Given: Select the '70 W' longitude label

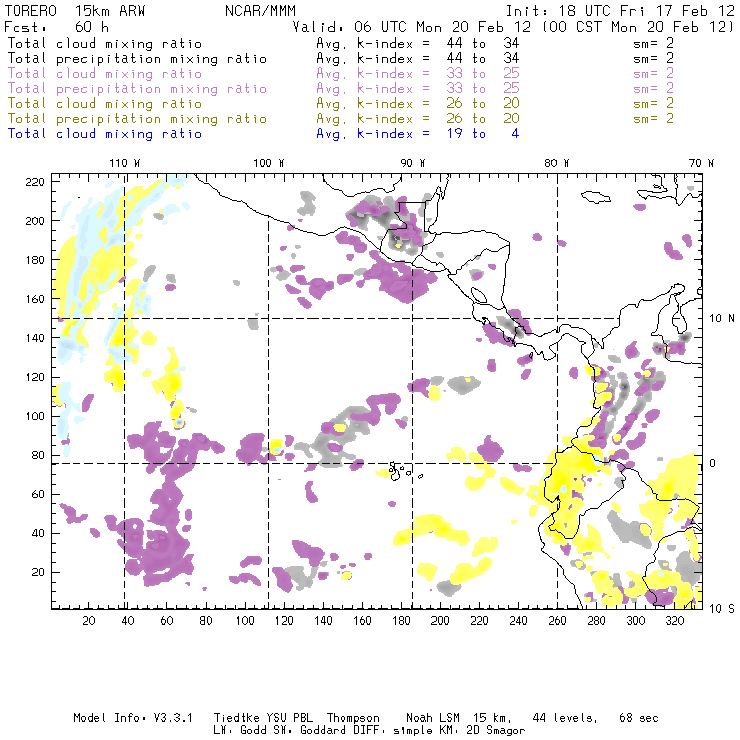Looking at the screenshot, I should [x=701, y=163].
